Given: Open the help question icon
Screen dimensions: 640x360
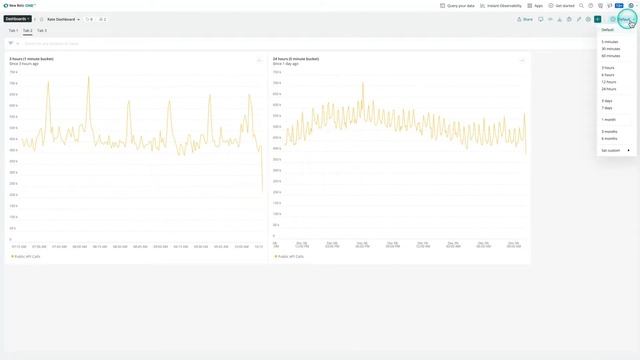Looking at the screenshot, I should tap(591, 6).
